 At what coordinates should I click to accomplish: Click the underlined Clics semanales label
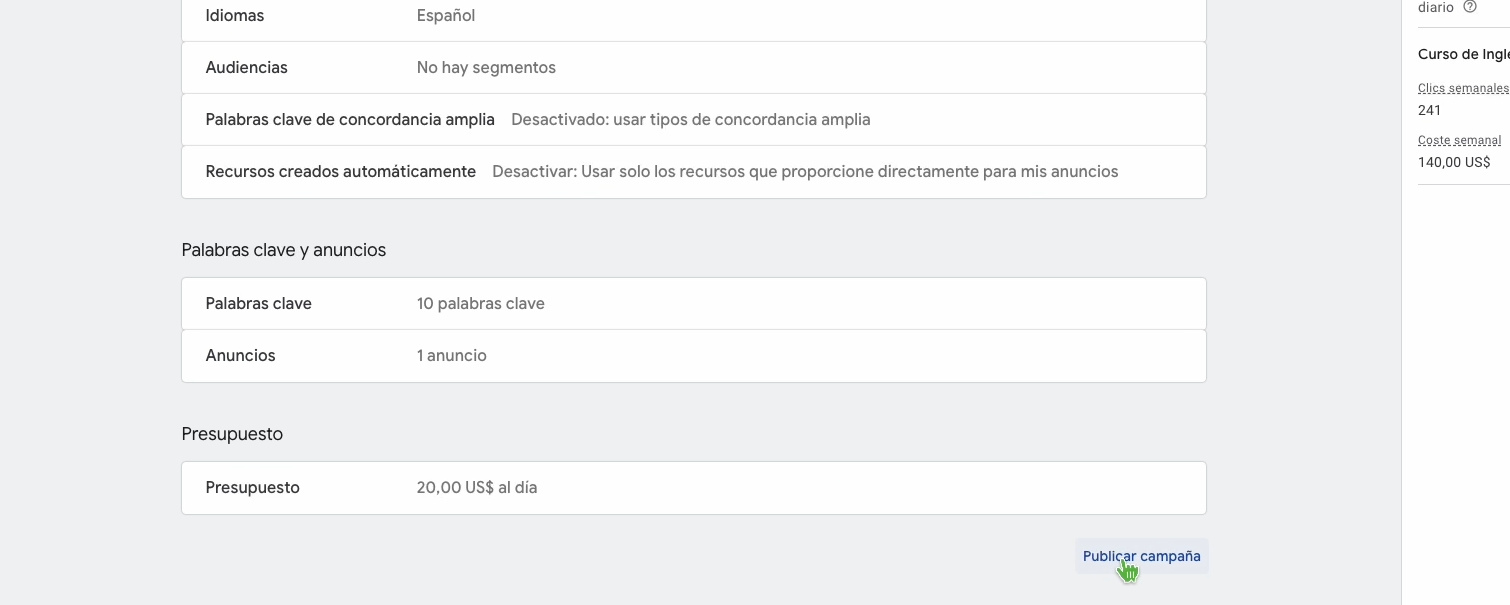(x=1464, y=89)
